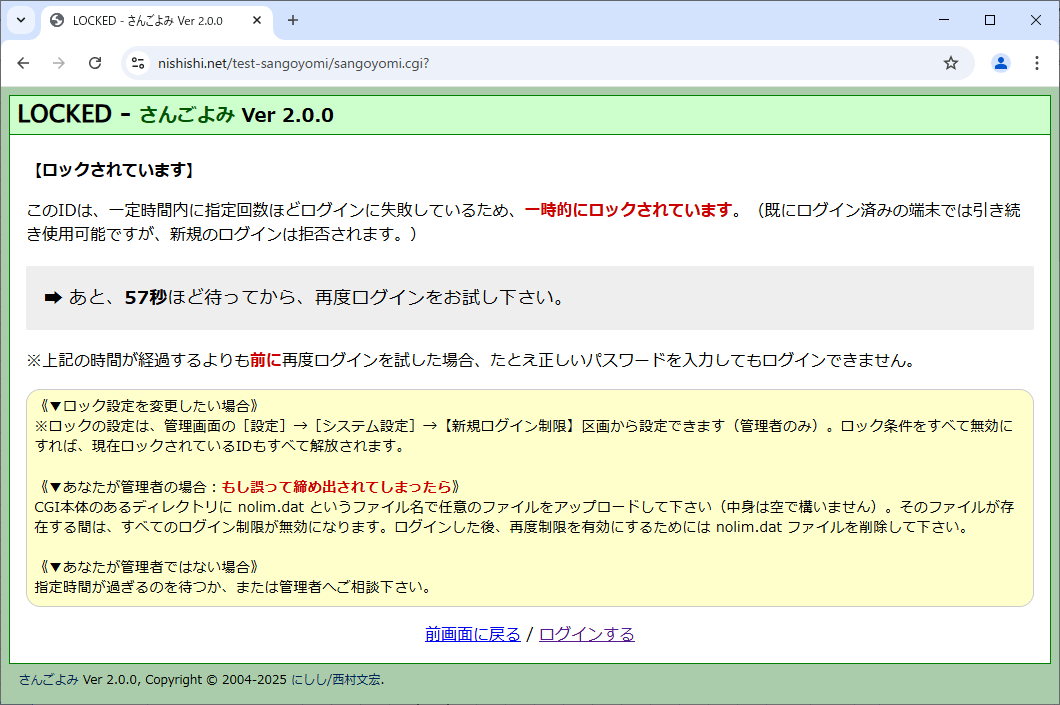The height and width of the screenshot is (705, 1060).
Task: Minimize the browser window
Action: click(944, 20)
